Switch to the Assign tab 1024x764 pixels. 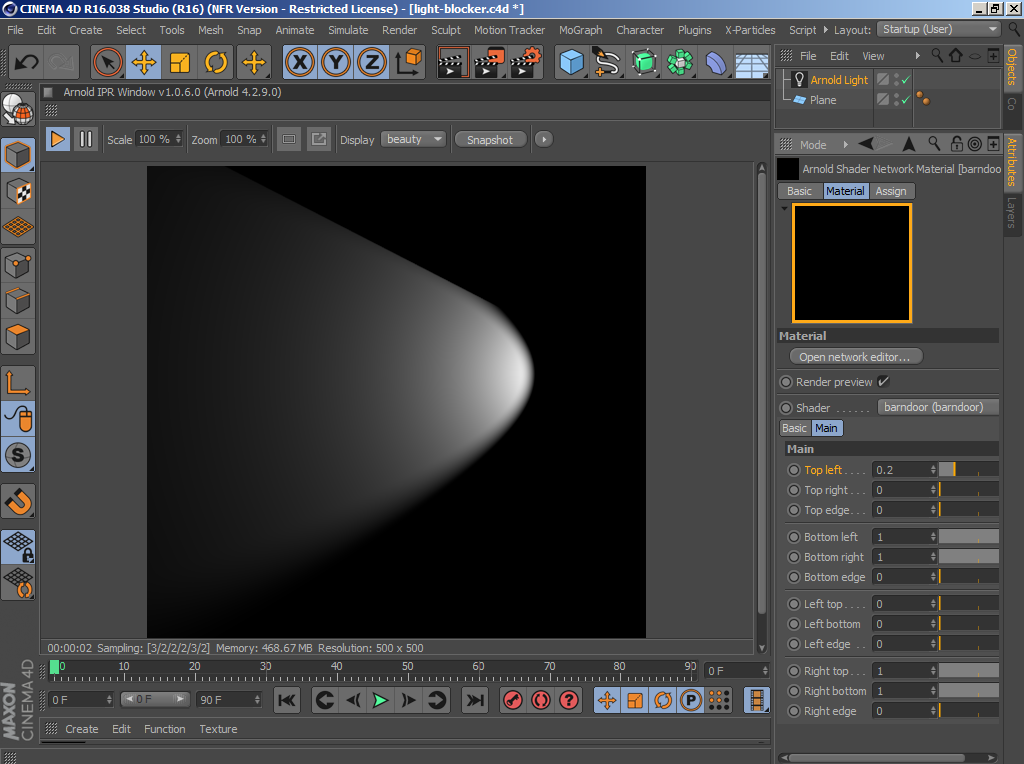click(x=890, y=191)
